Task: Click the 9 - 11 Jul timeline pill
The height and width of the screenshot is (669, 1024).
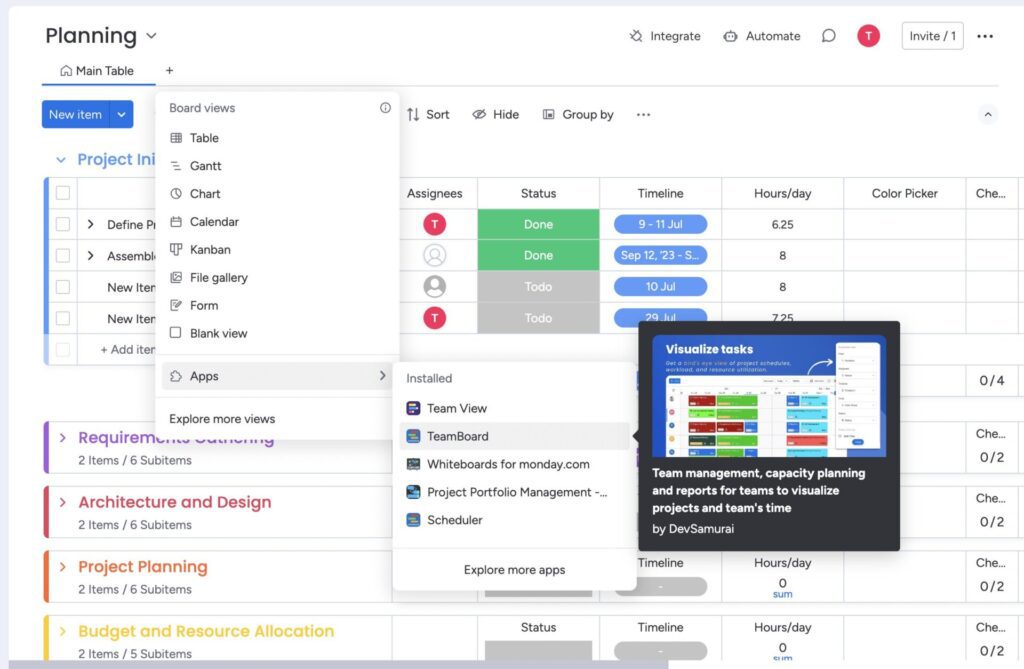Action: pyautogui.click(x=660, y=224)
